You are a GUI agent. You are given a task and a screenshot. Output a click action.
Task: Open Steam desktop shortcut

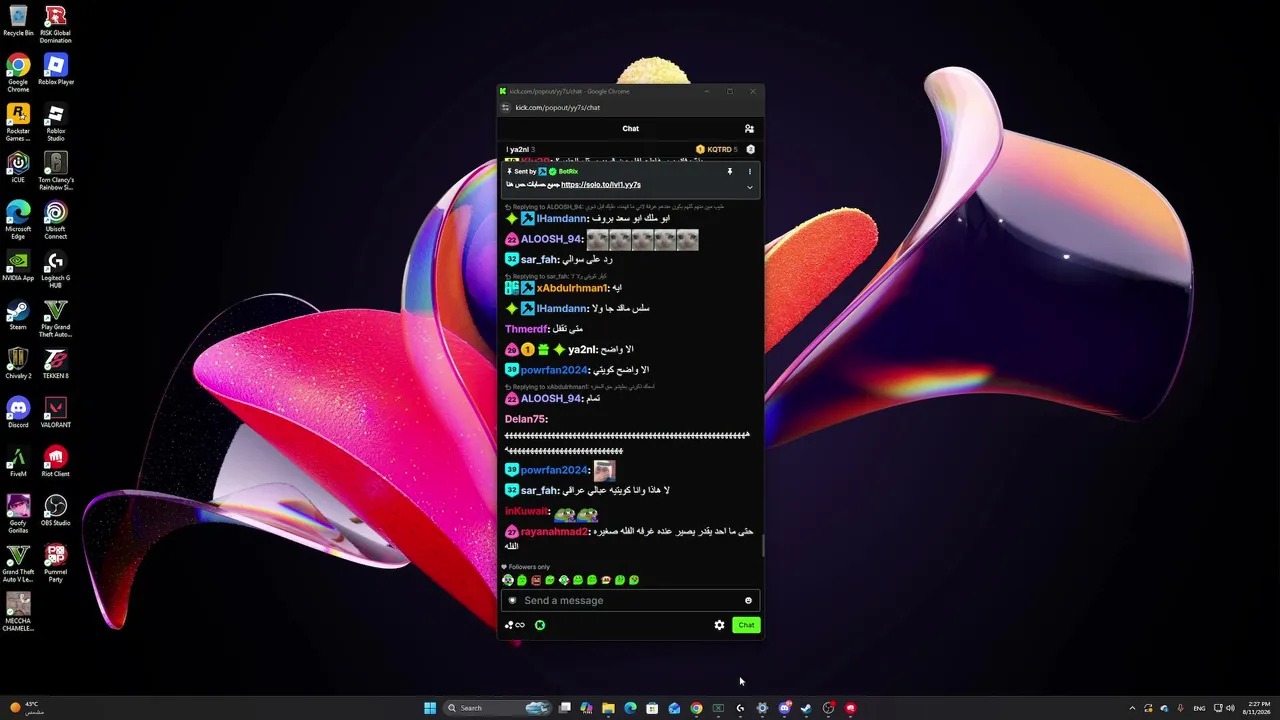coord(18,315)
